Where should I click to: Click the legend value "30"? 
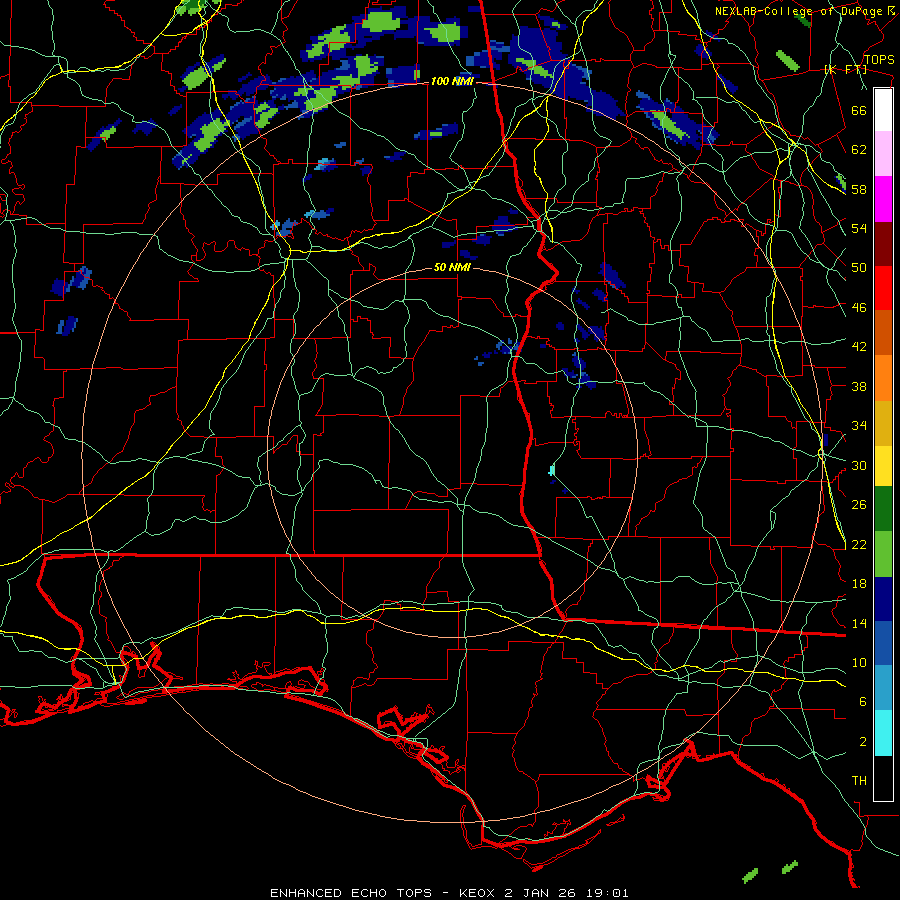point(859,465)
